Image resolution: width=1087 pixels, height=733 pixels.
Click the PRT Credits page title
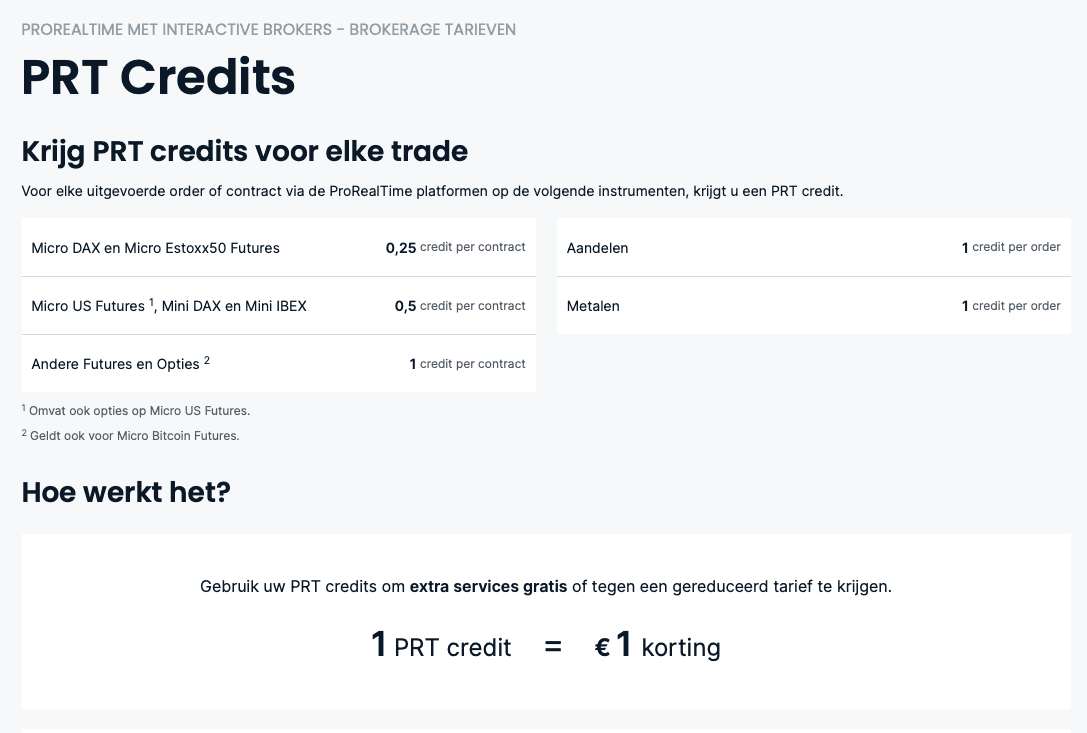158,77
